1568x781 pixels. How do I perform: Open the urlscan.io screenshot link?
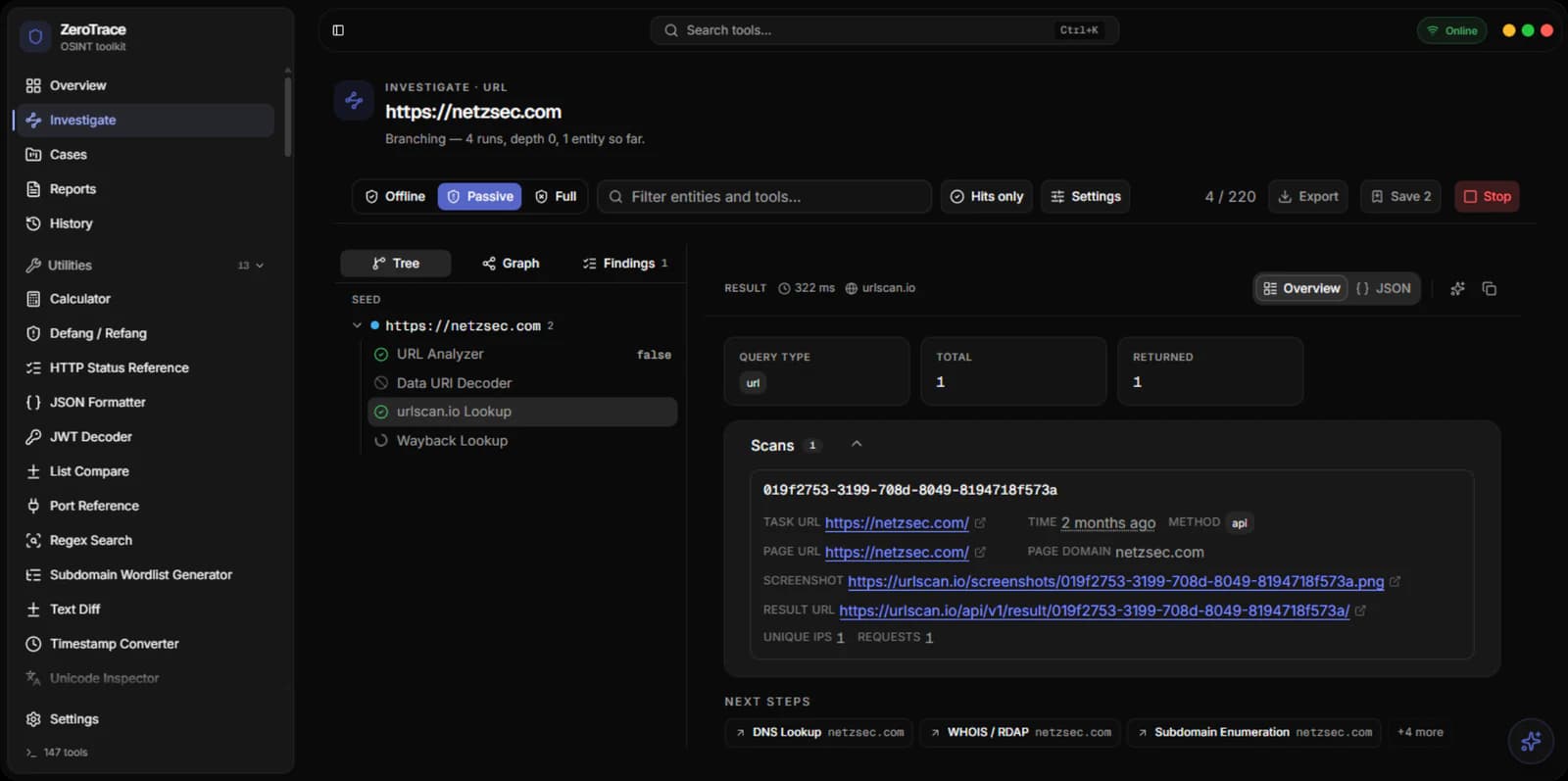click(1116, 581)
